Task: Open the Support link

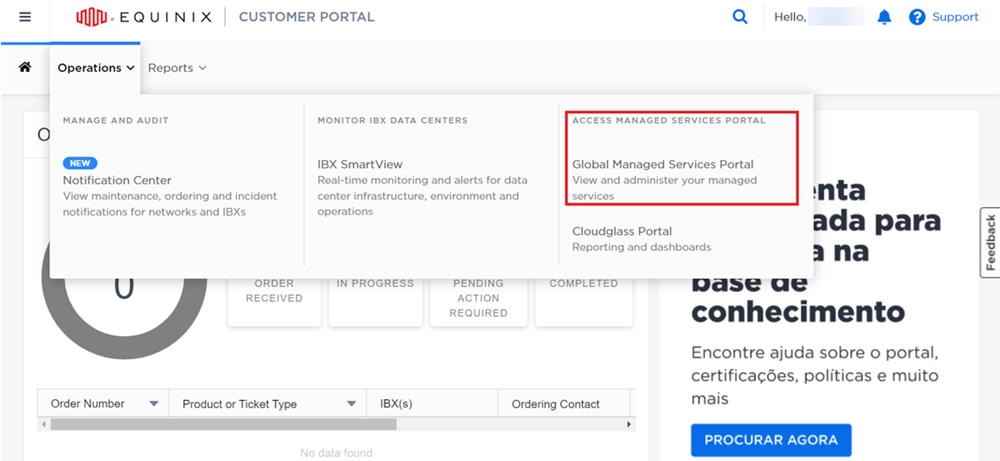Action: point(955,17)
